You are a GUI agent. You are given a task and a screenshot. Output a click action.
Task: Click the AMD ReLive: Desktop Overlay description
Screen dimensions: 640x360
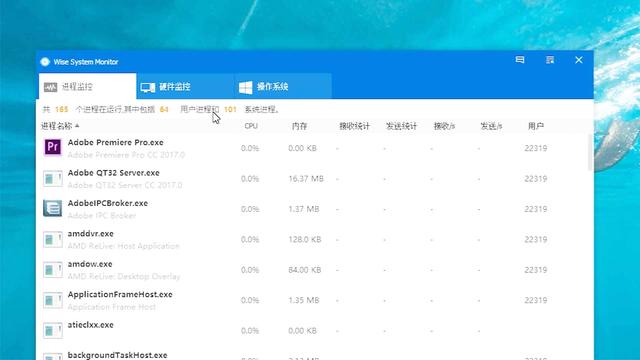(124, 276)
